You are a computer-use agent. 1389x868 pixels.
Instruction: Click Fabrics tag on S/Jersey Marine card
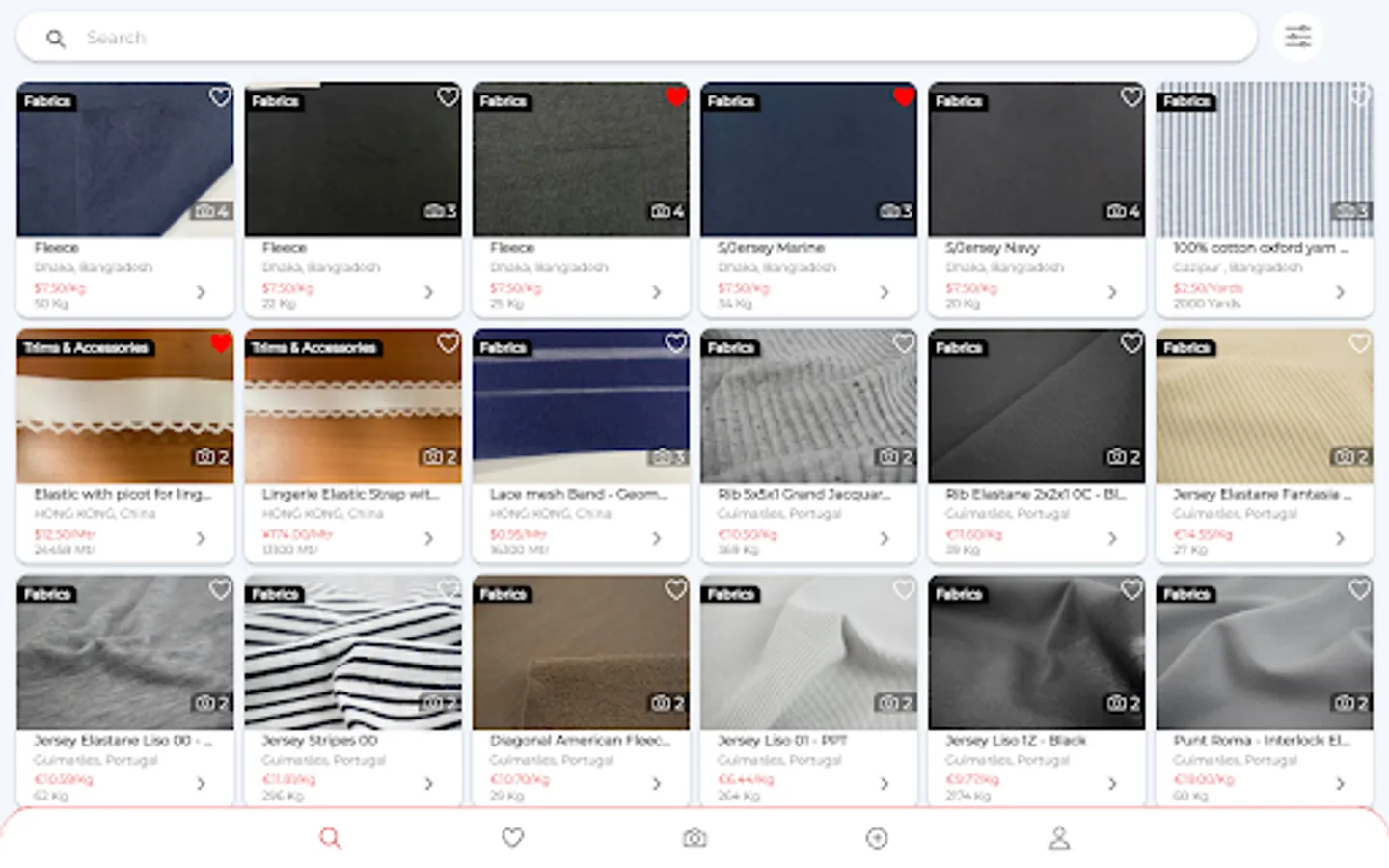[730, 101]
